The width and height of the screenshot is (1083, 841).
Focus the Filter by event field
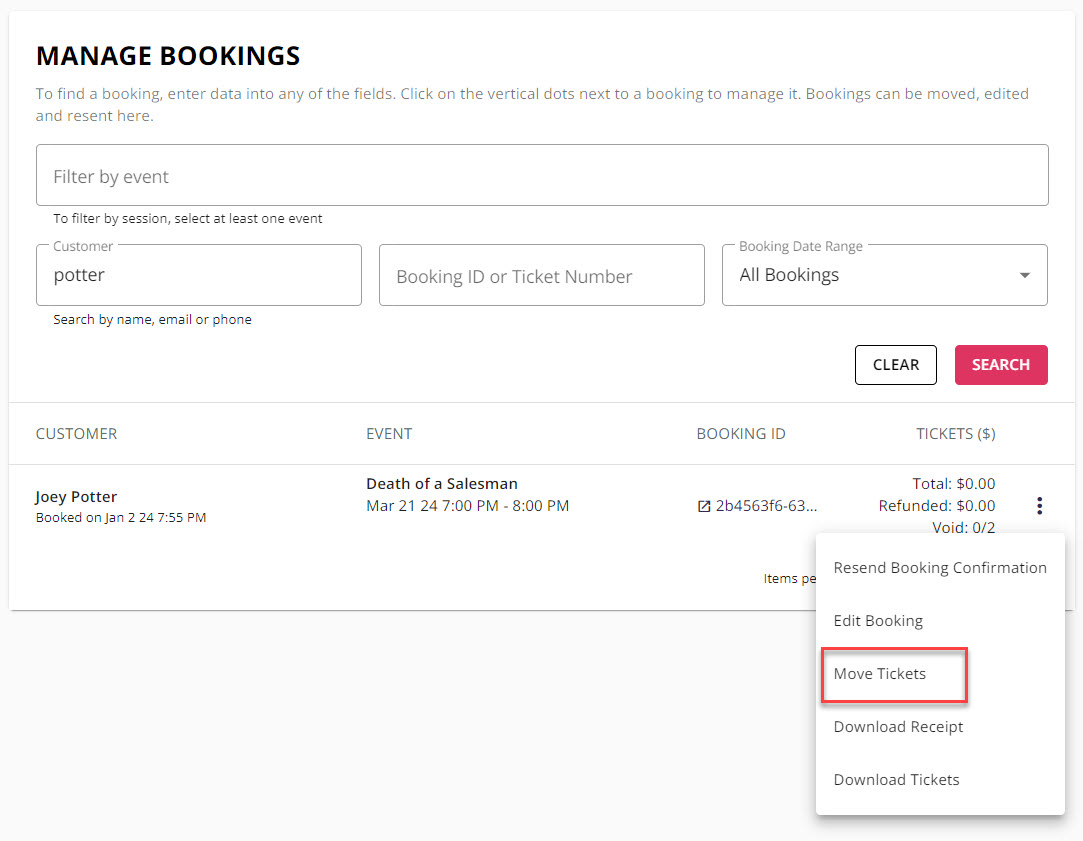coord(542,175)
